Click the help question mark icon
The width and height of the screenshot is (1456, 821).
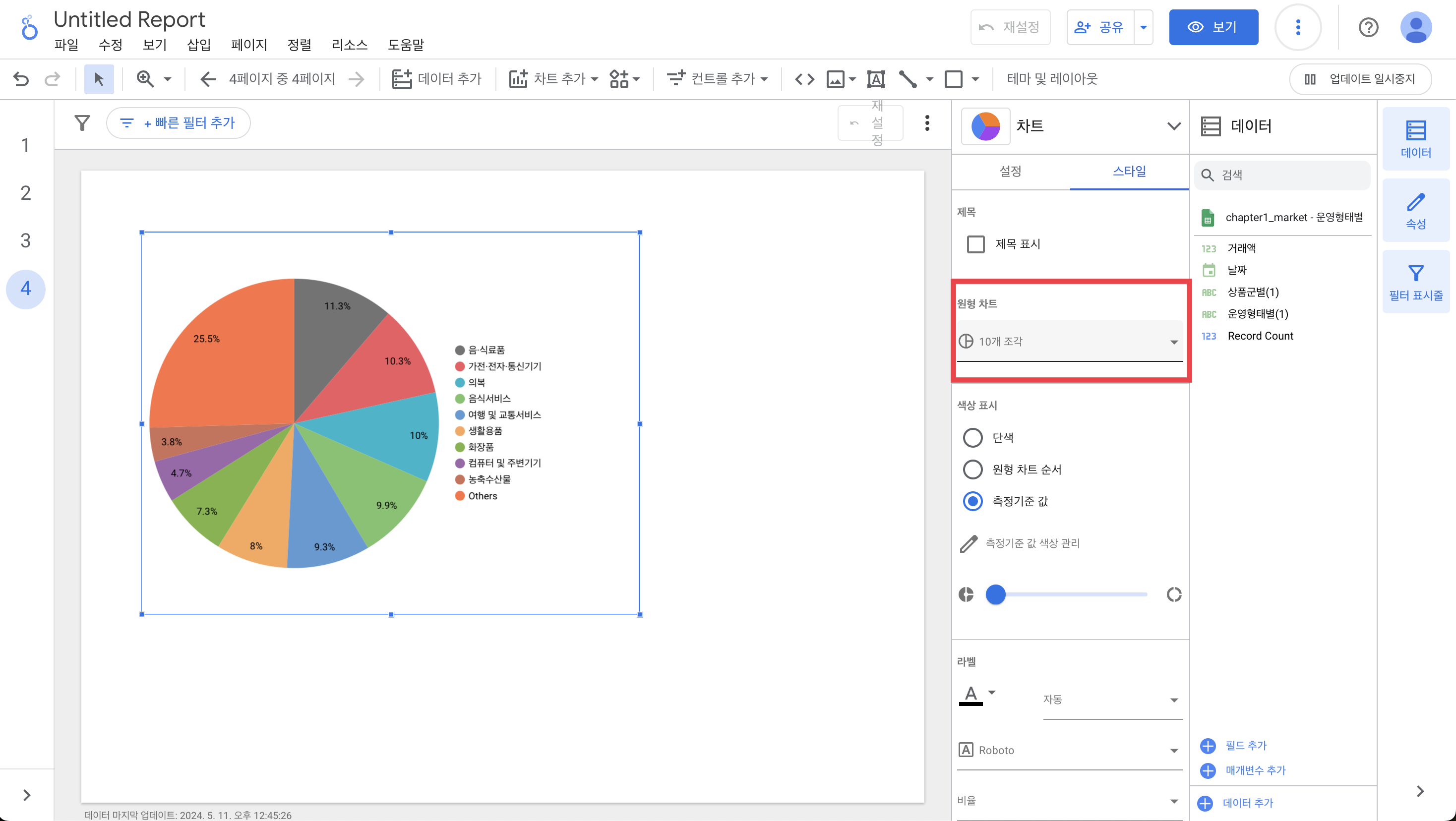[x=1368, y=27]
